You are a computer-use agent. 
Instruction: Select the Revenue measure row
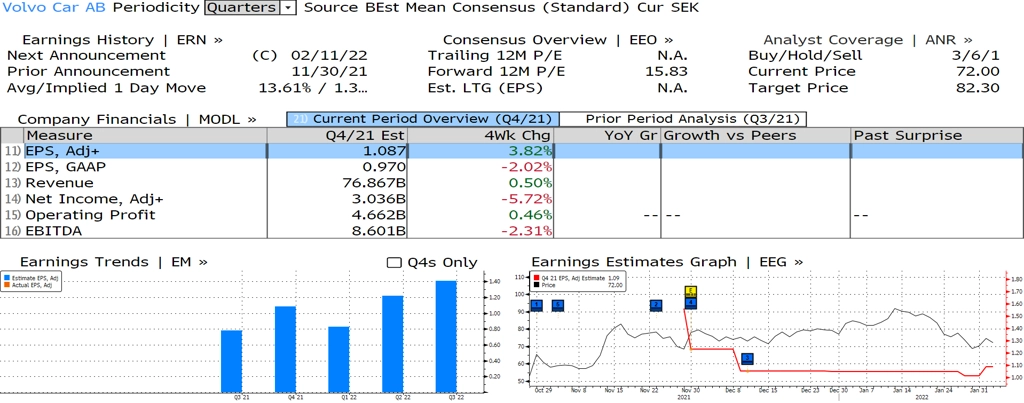coord(512,183)
